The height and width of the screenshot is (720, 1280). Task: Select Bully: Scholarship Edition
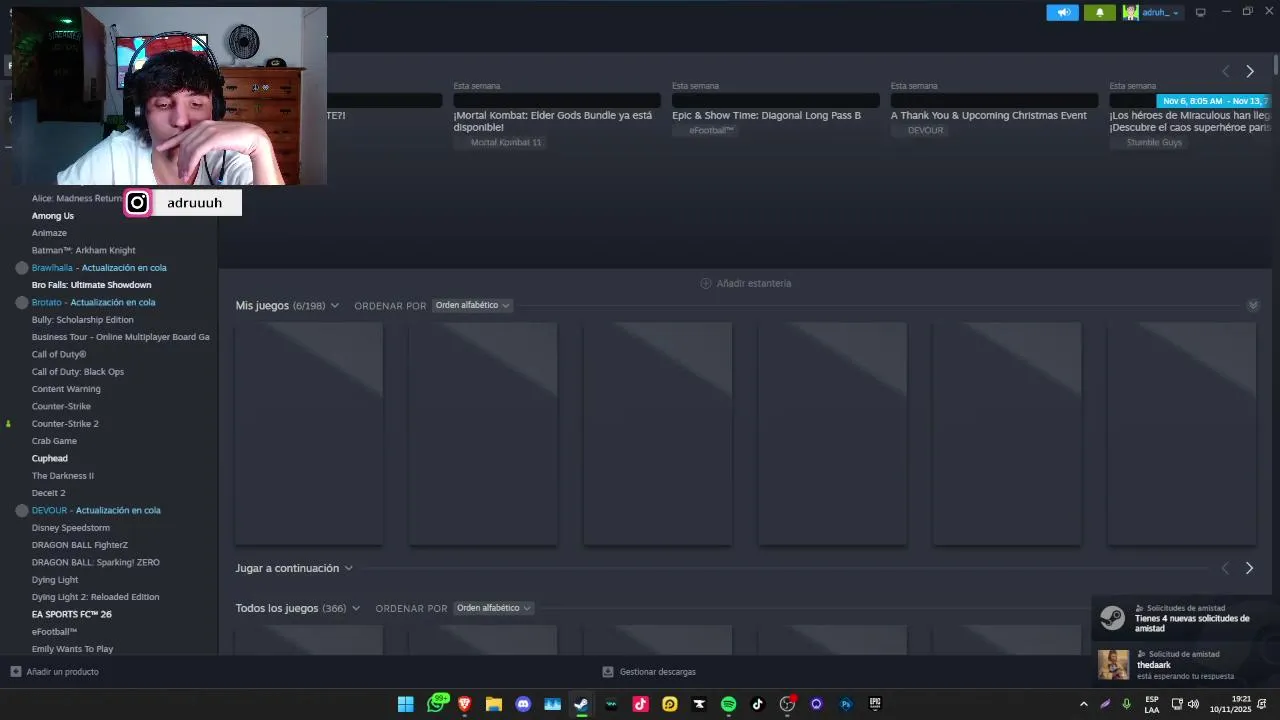point(82,320)
